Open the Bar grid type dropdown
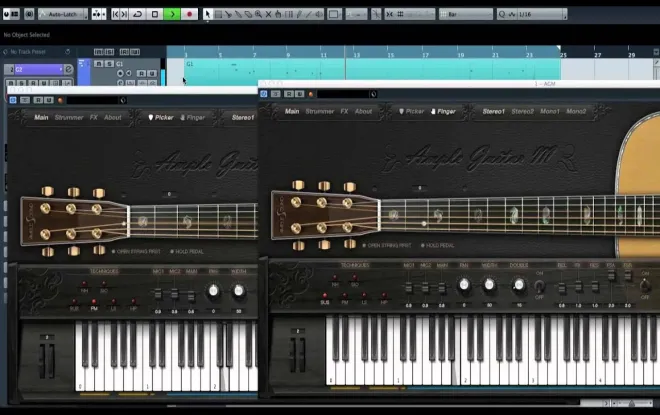Viewport: 660px width, 415px height. pos(466,14)
